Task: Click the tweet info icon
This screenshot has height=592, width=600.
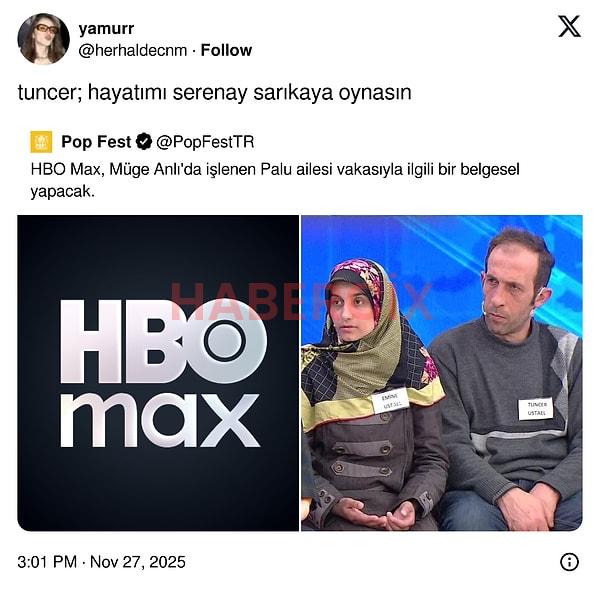Action: 569,562
